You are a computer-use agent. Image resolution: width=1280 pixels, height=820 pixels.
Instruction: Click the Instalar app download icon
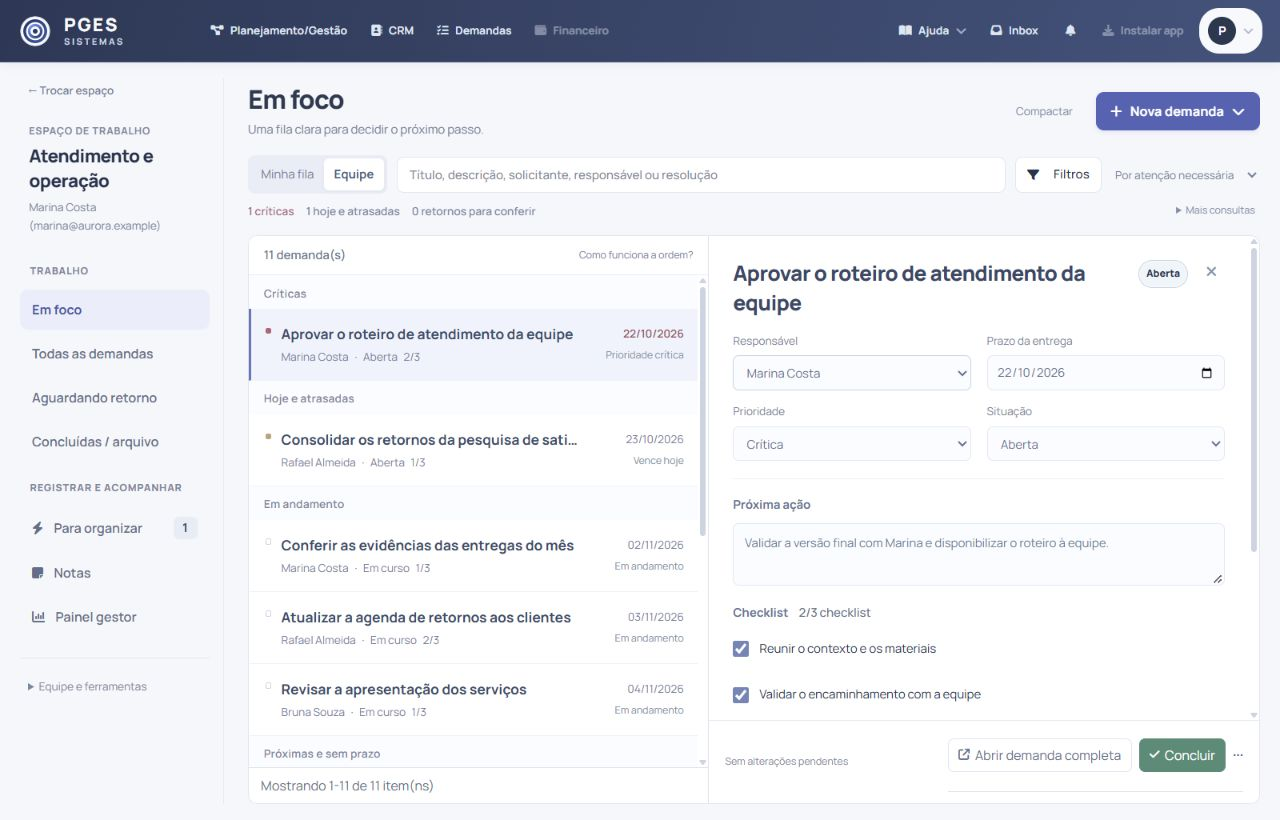pyautogui.click(x=1107, y=31)
